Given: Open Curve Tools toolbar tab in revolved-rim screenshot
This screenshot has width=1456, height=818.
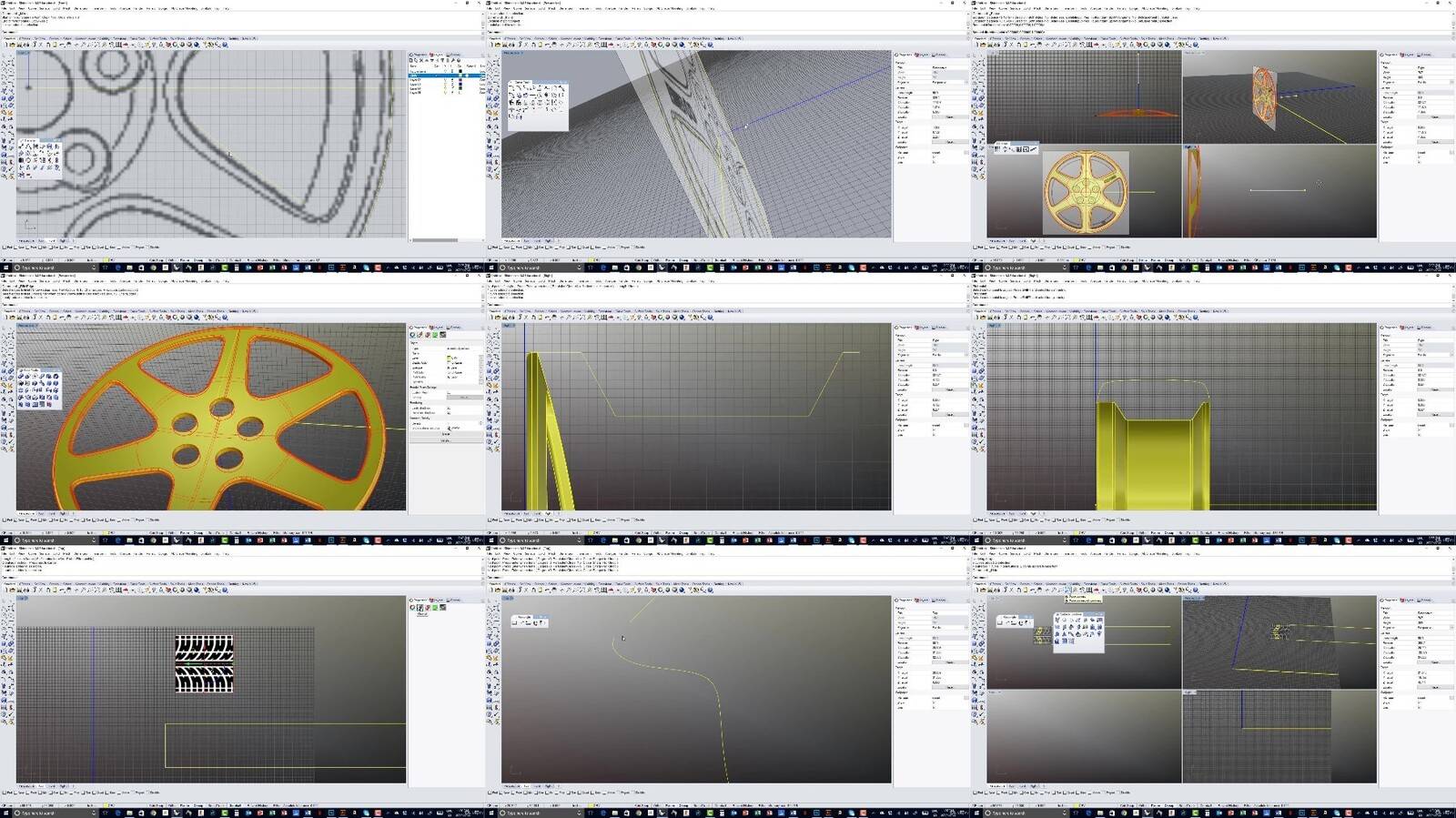Looking at the screenshot, I should 1107,311.
